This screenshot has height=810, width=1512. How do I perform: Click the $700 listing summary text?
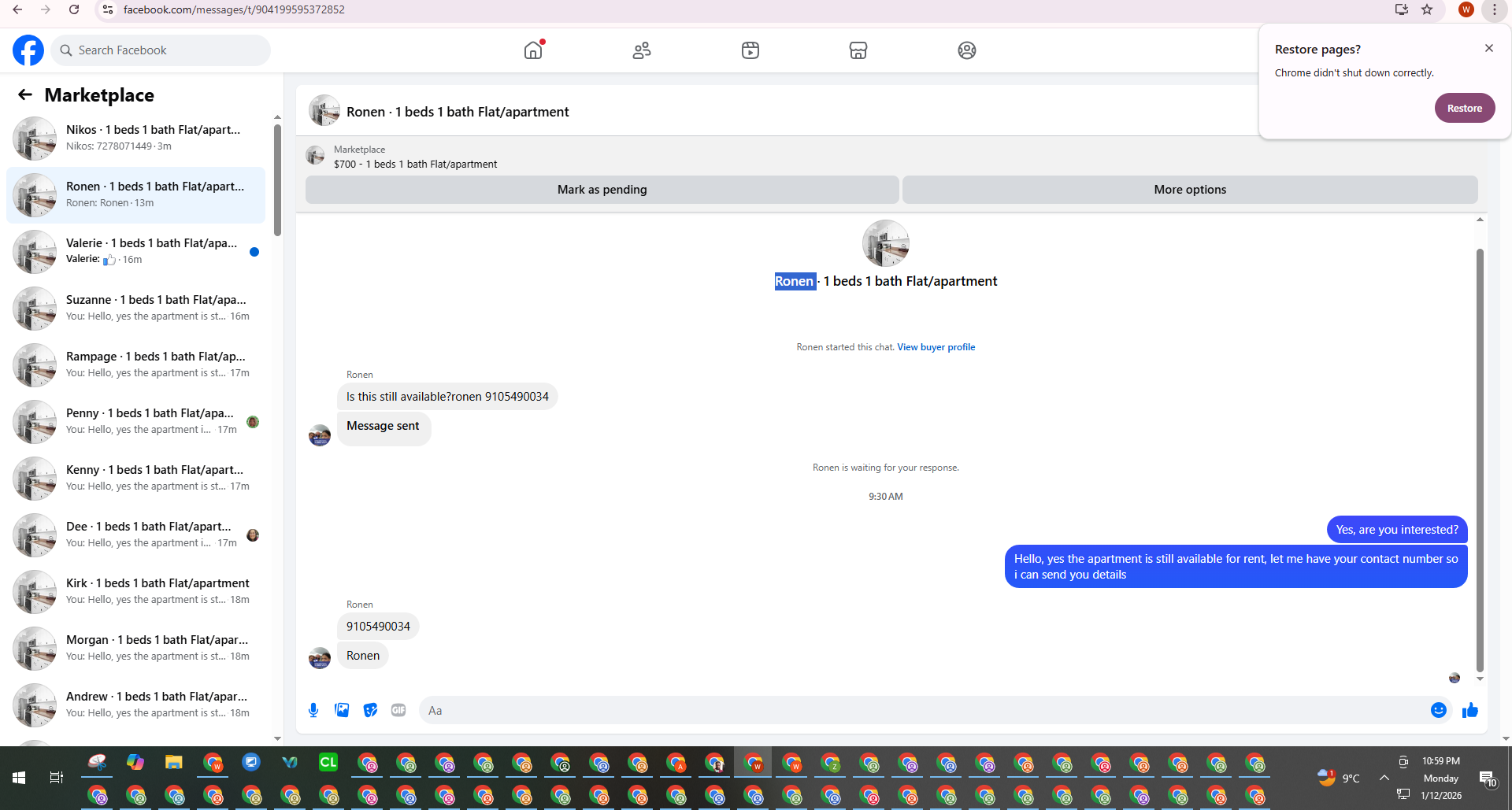(x=415, y=164)
